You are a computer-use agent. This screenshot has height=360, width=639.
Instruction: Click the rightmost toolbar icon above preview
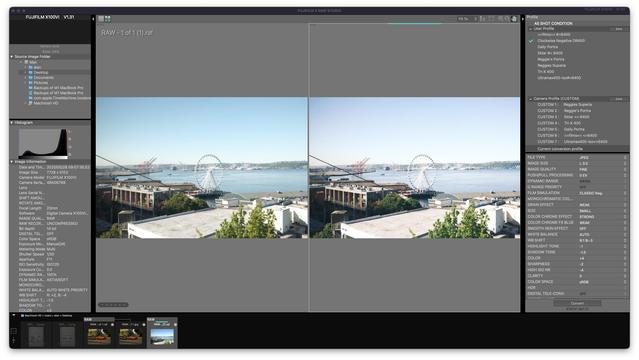(514, 19)
